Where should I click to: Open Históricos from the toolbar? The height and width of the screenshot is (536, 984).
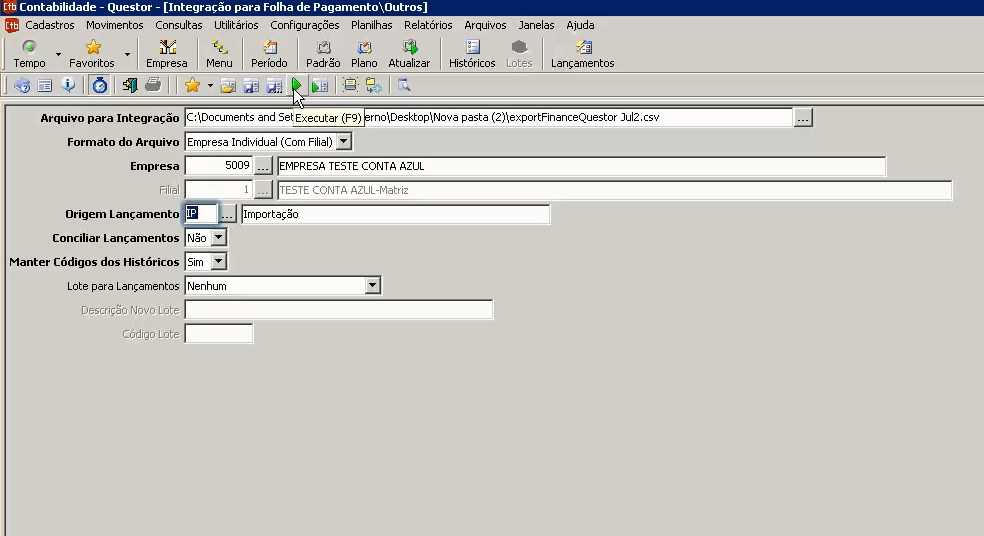472,53
